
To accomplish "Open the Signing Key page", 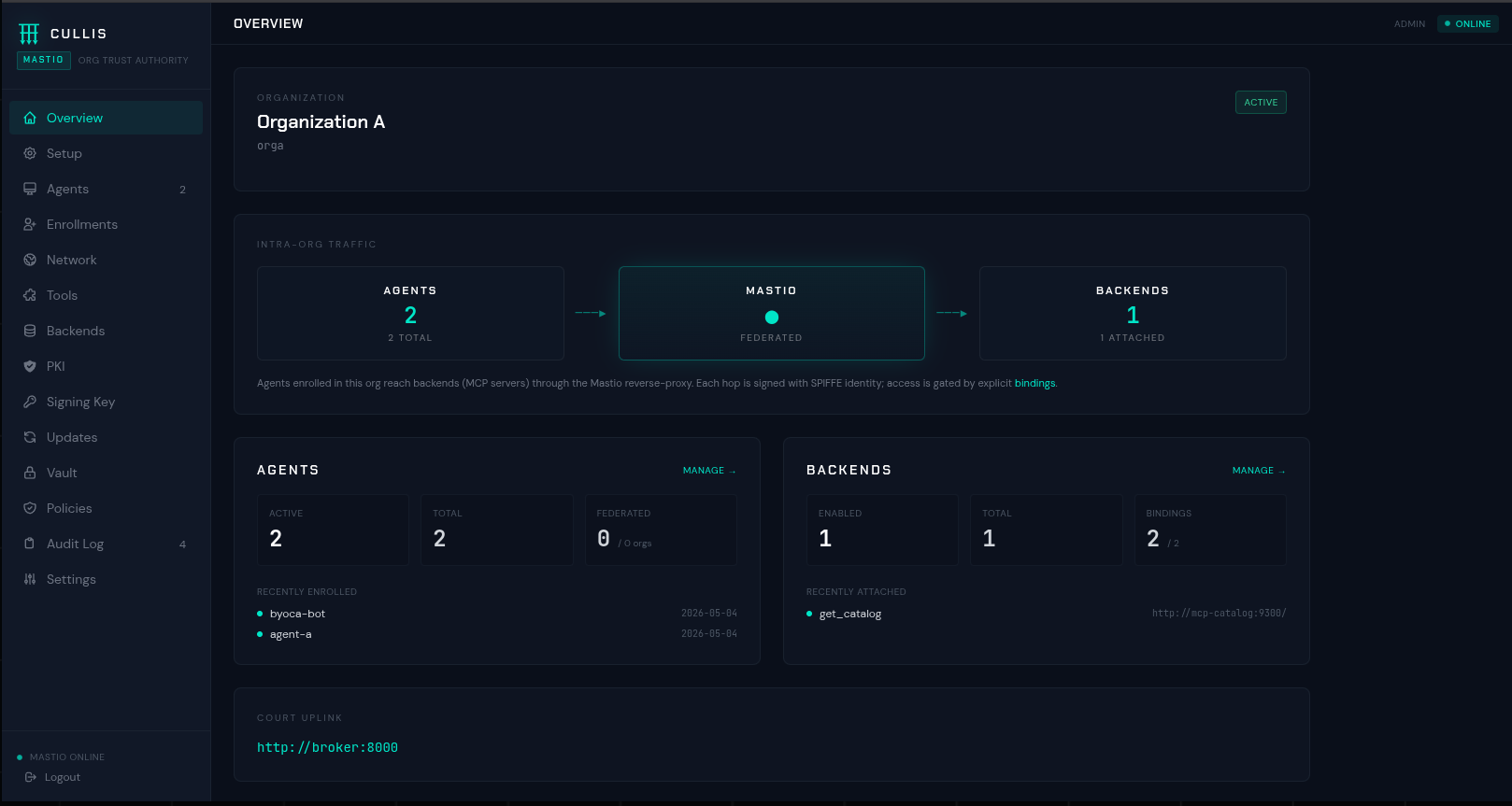I will click(106, 402).
